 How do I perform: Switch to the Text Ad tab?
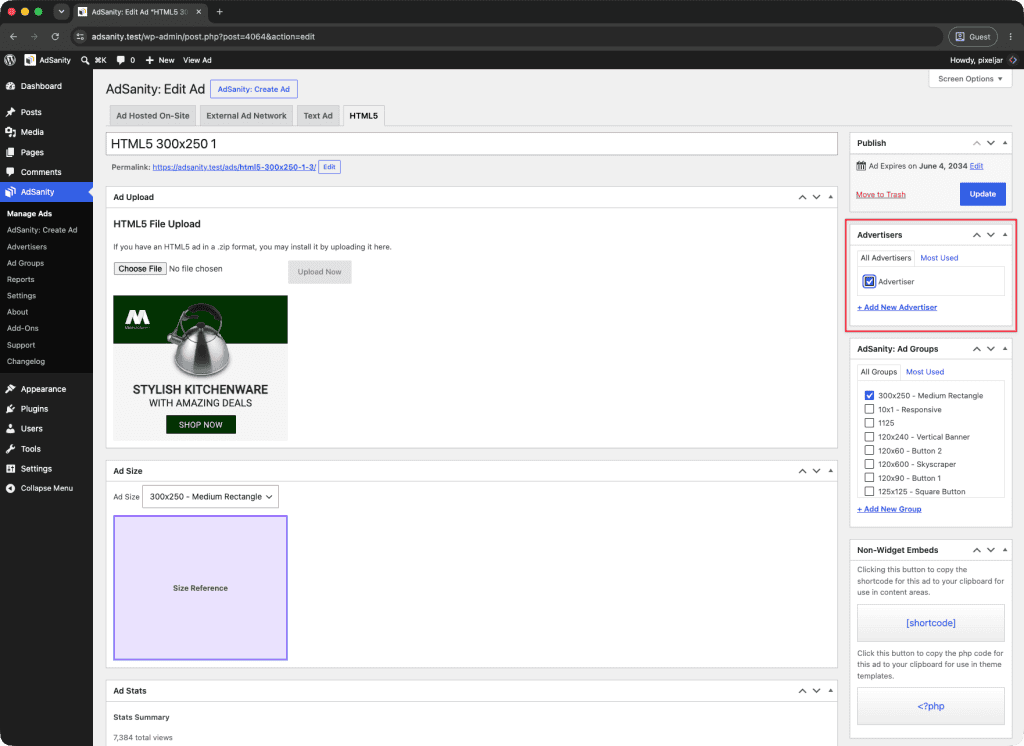[318, 116]
